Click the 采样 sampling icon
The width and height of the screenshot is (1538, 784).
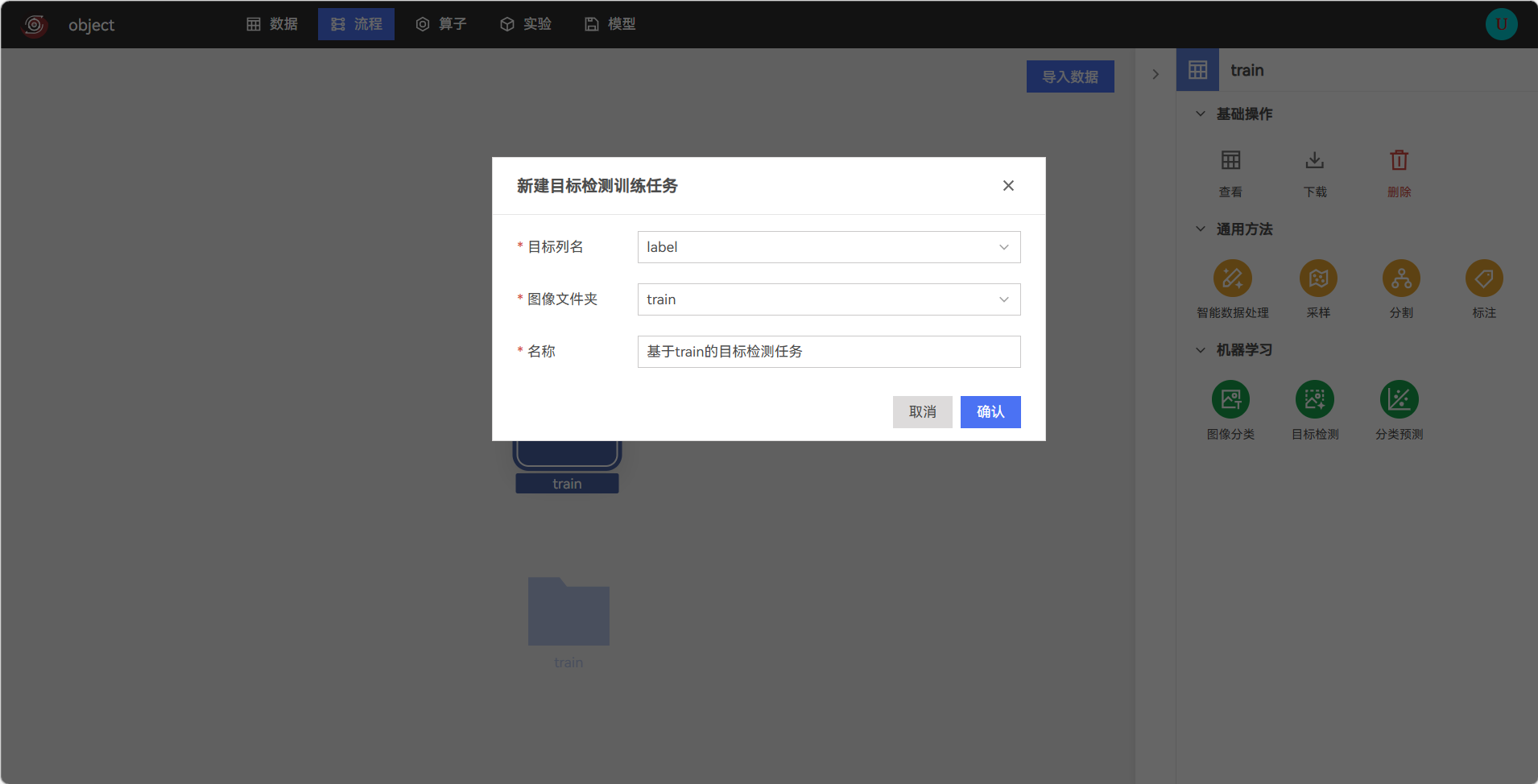[1318, 279]
